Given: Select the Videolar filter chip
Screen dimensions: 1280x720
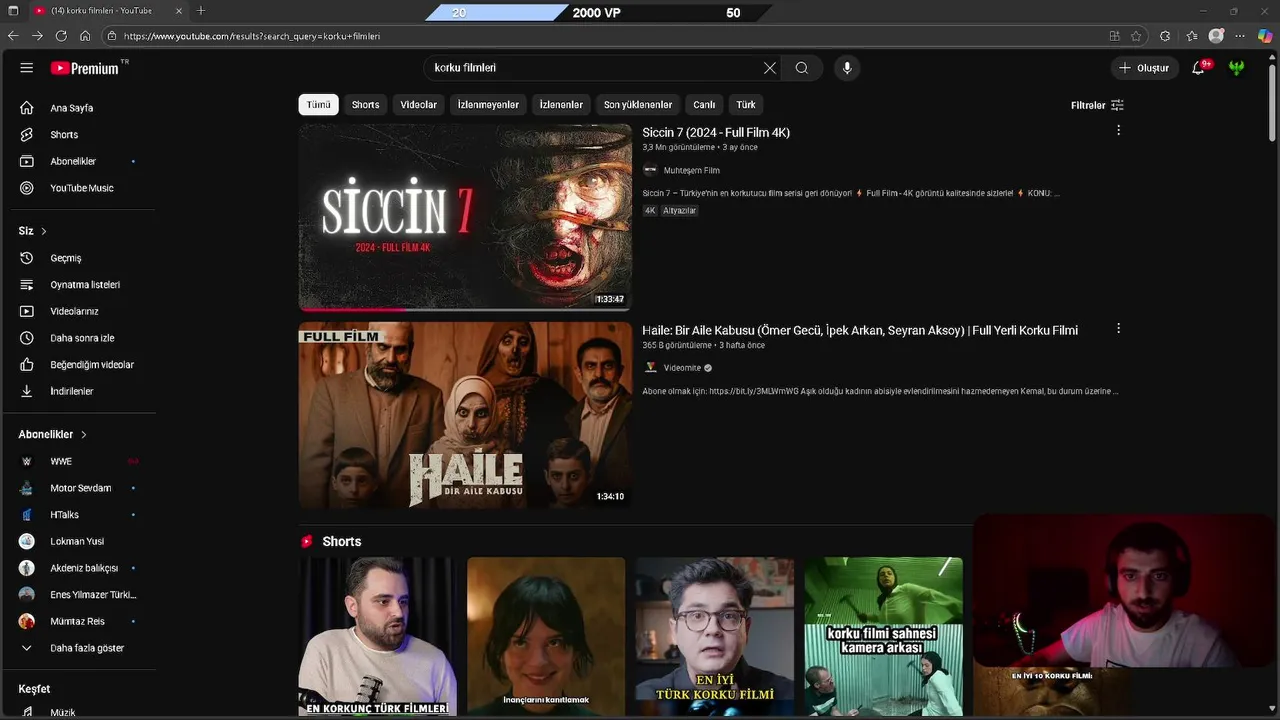Looking at the screenshot, I should click(418, 105).
